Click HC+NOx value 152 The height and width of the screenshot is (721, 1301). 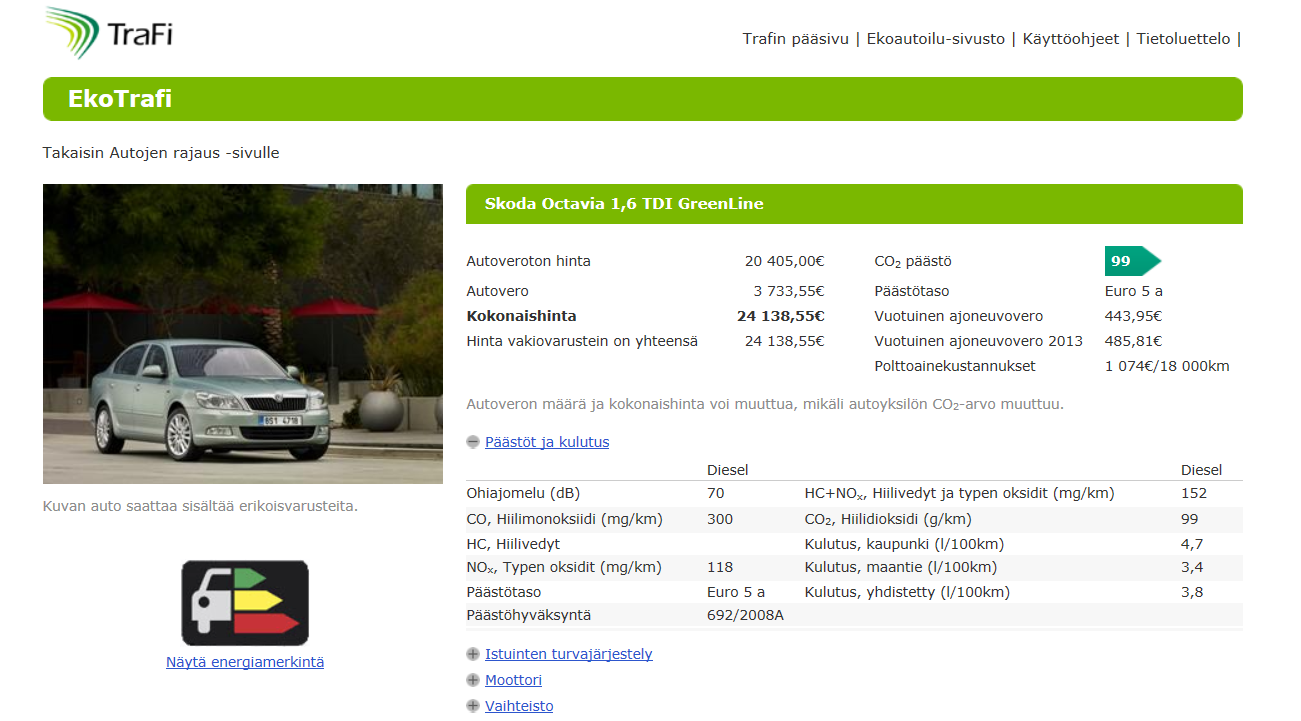pyautogui.click(x=1194, y=493)
